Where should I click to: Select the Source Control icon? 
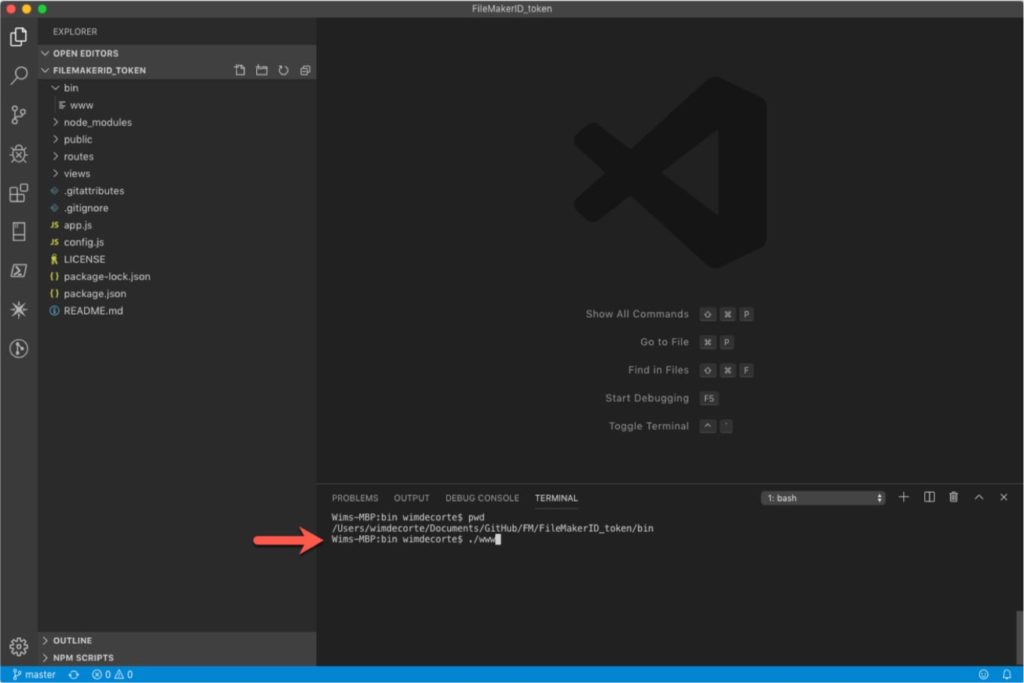click(16, 115)
